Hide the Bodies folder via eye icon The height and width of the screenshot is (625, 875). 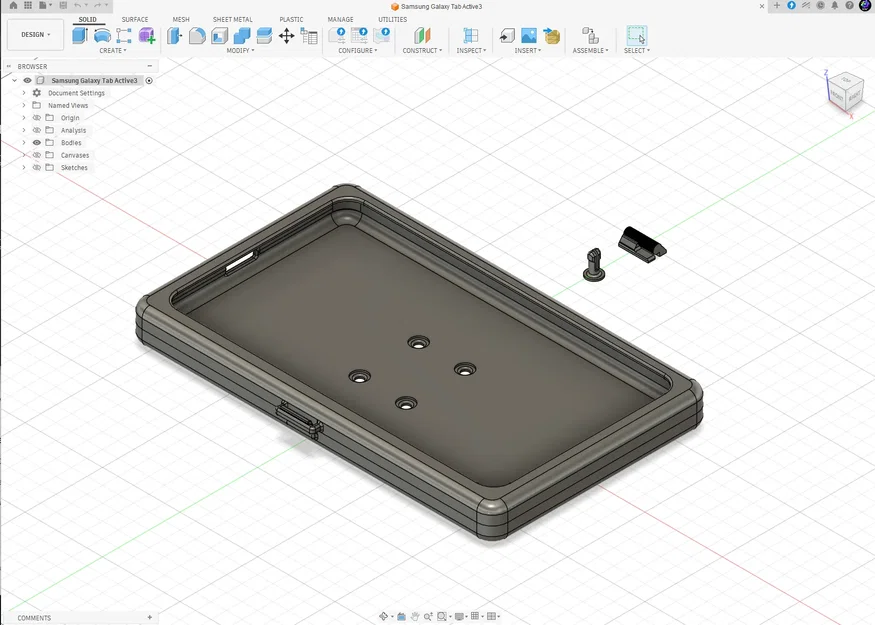click(x=37, y=142)
